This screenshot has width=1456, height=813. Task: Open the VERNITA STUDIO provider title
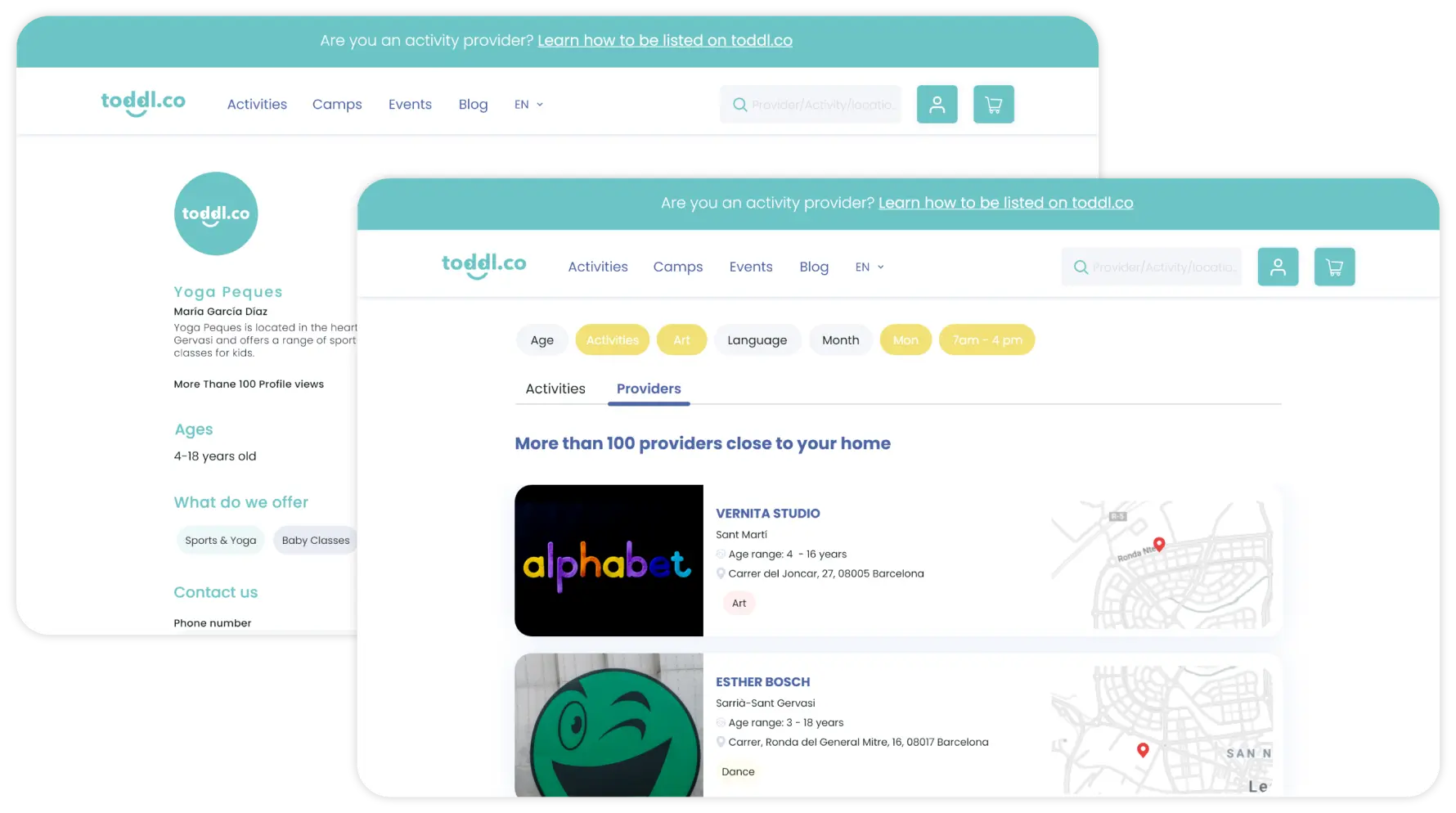pyautogui.click(x=767, y=514)
